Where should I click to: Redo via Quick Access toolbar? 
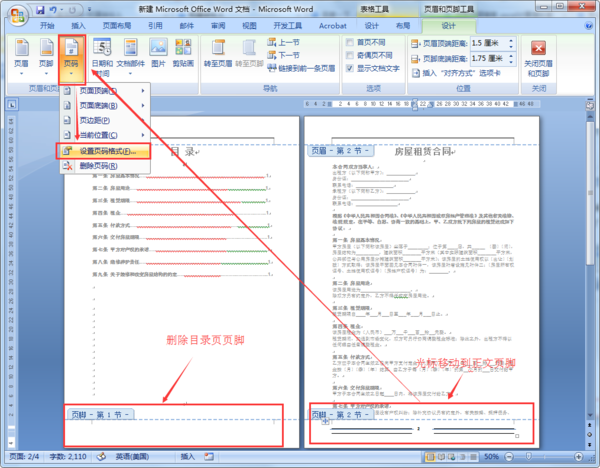coord(72,10)
